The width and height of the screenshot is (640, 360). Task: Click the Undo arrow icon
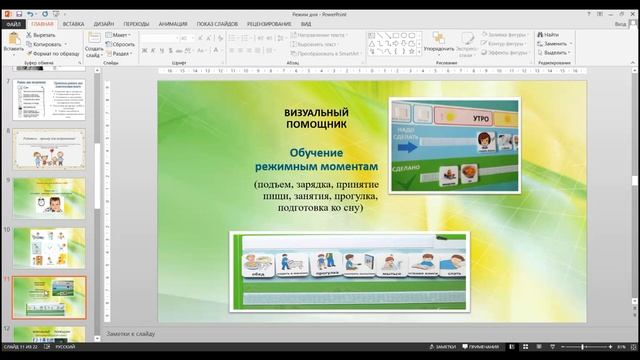[30, 14]
